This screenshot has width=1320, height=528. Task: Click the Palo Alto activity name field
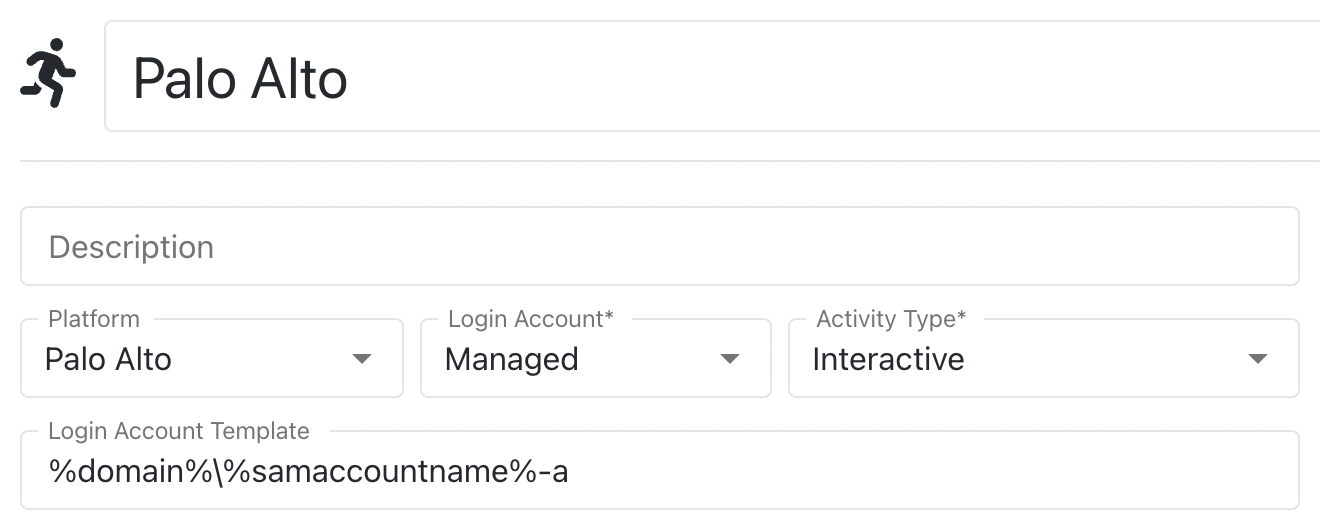click(700, 77)
